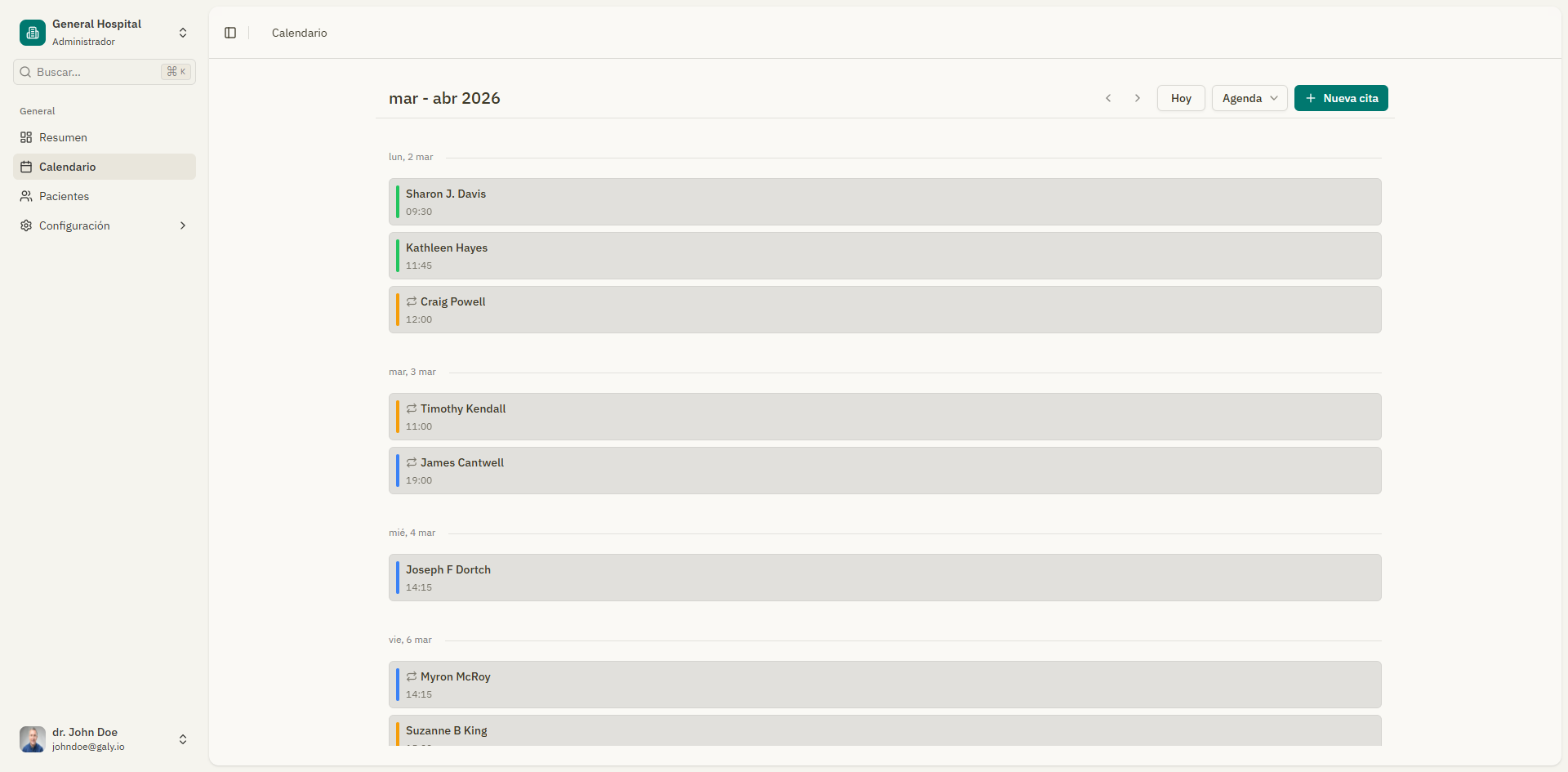Select Calendario in the breadcrumb
The width and height of the screenshot is (1568, 772).
coord(298,33)
